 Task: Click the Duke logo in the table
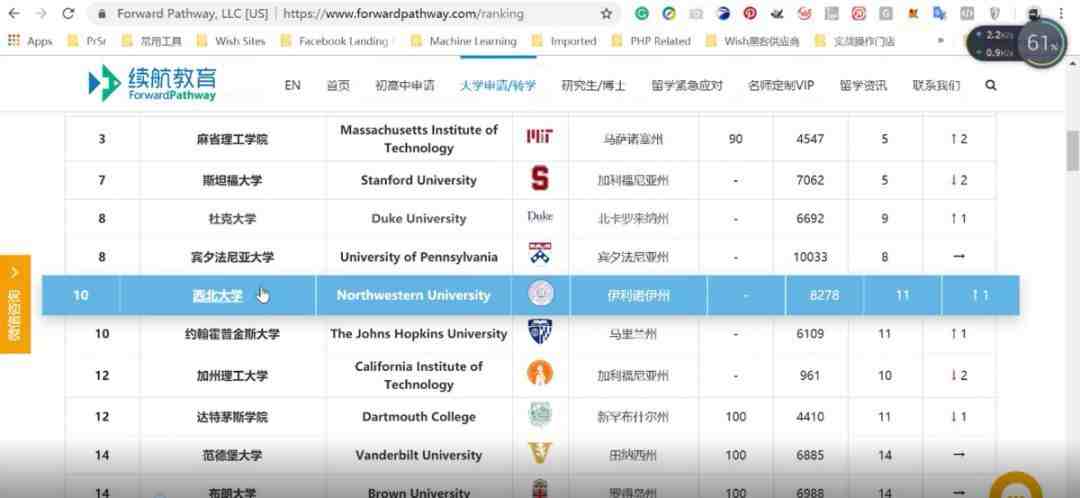click(x=540, y=216)
